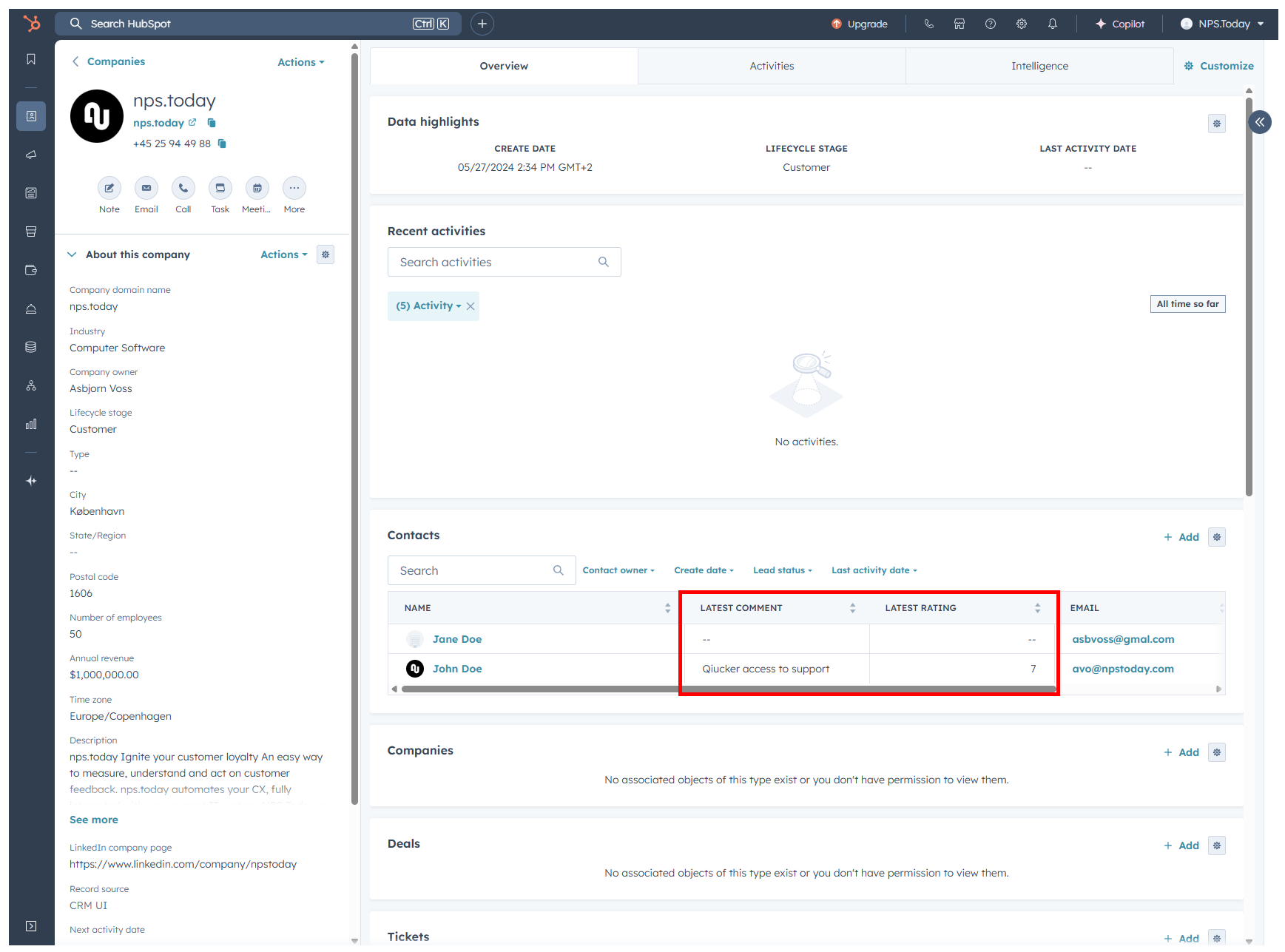This screenshot has width=1285, height=952.
Task: Open NPS.Today account menu
Action: click(x=1222, y=24)
